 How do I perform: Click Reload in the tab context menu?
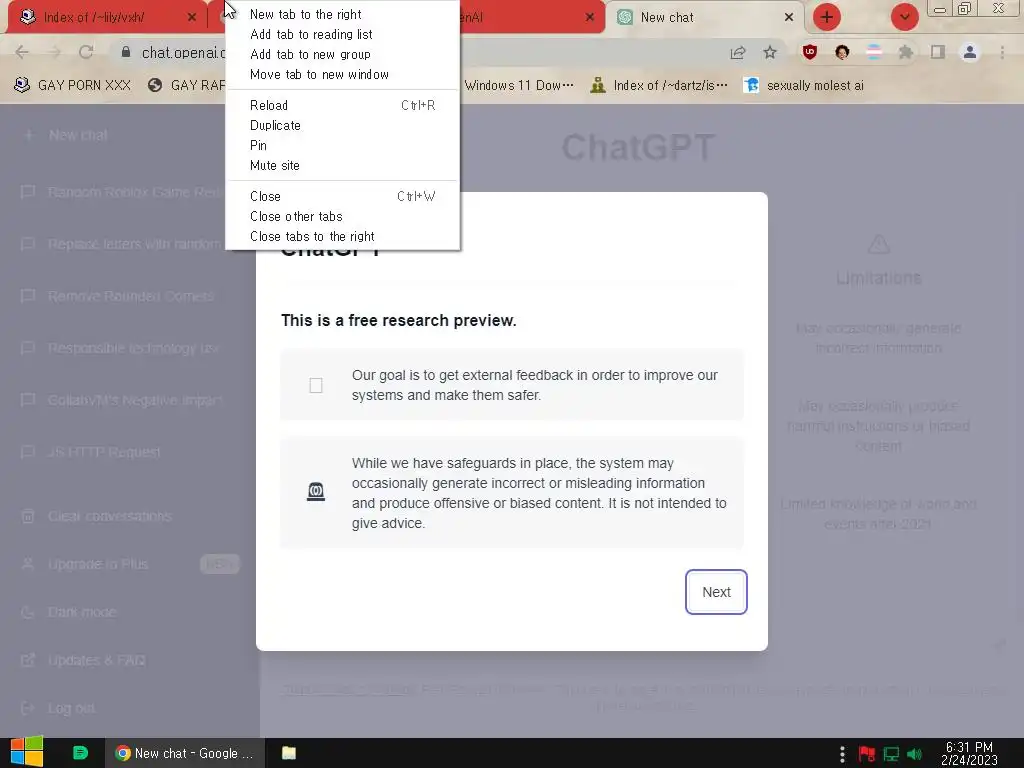tap(342, 105)
